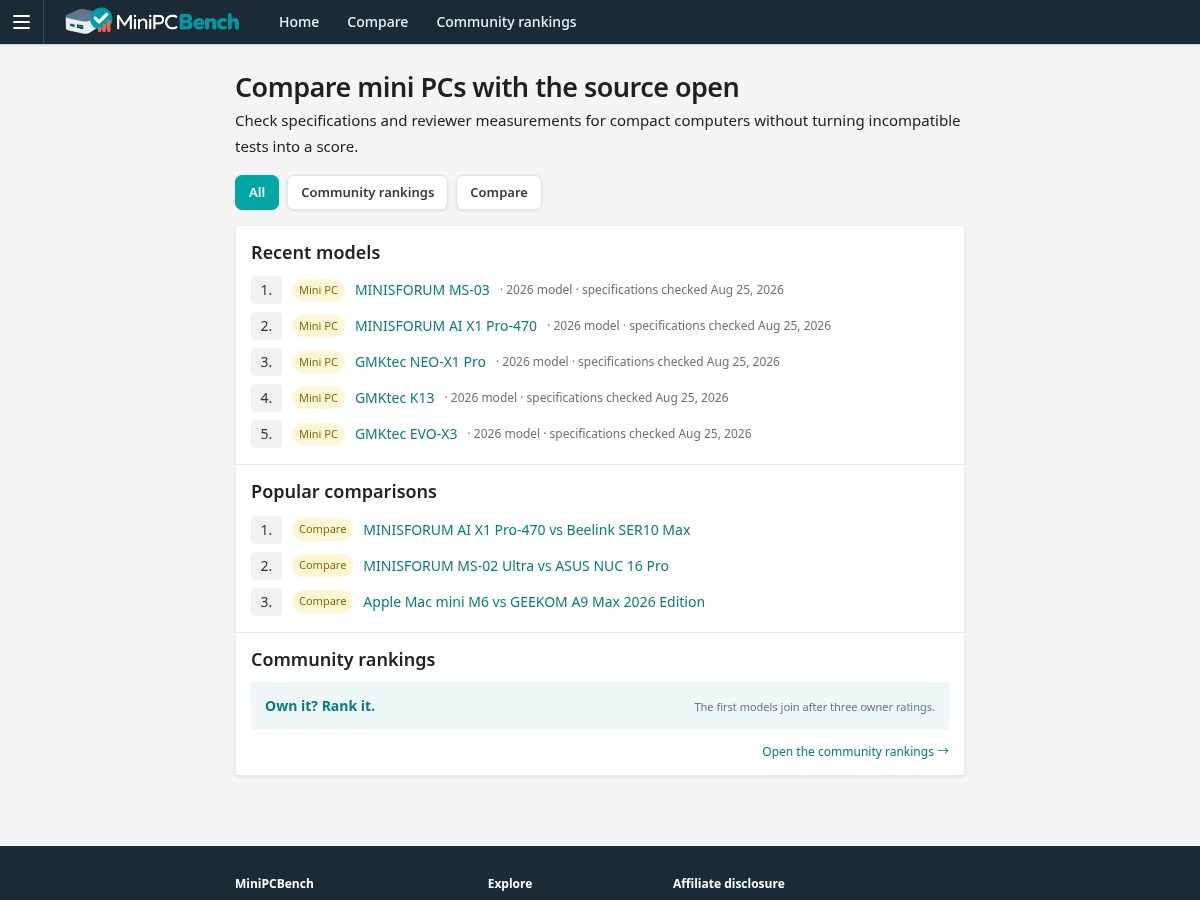Click the Recent models heading

click(316, 252)
